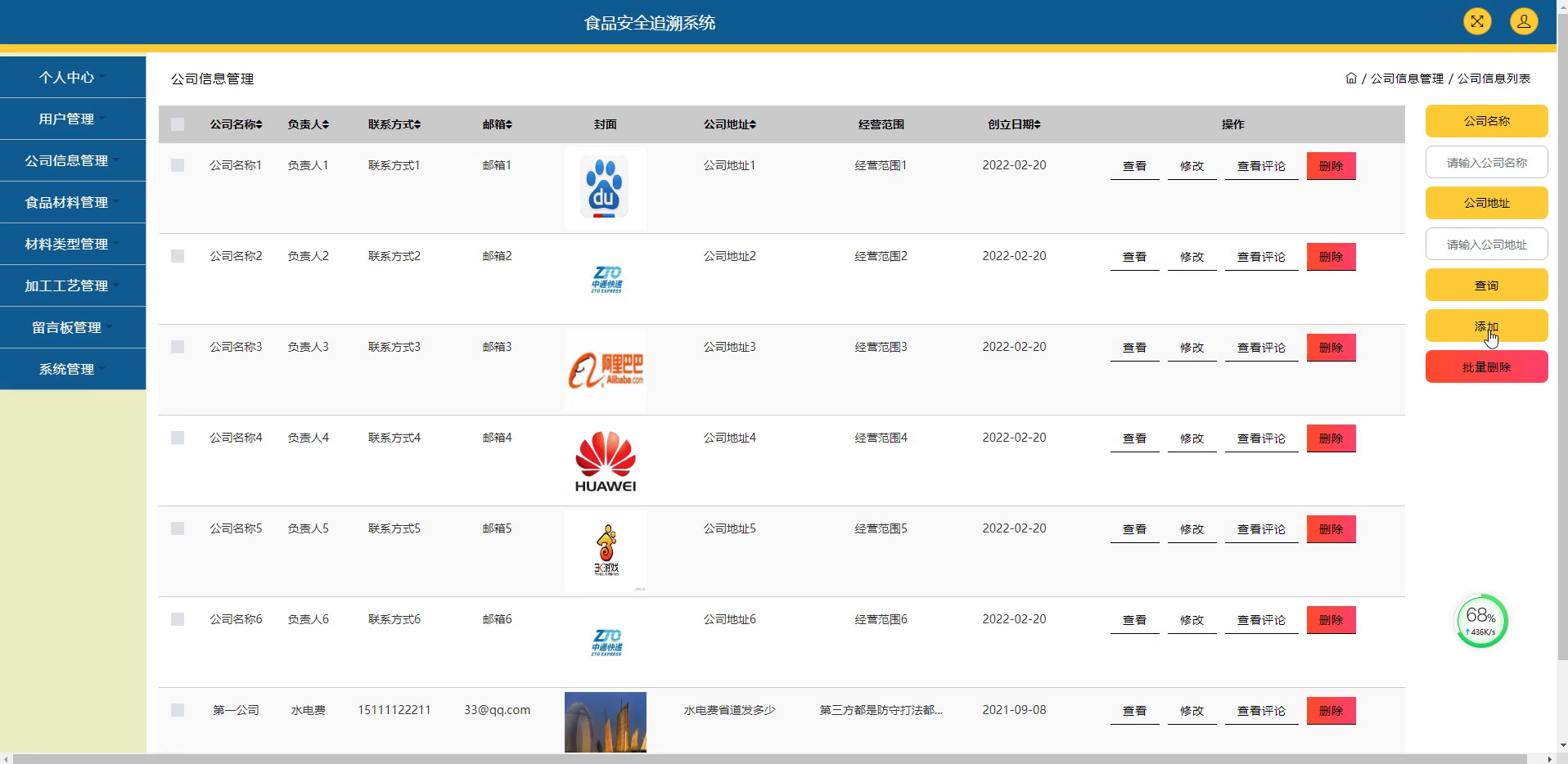This screenshot has height=764, width=1568.
Task: Click the fullscreen toggle icon in header
Action: (x=1477, y=21)
